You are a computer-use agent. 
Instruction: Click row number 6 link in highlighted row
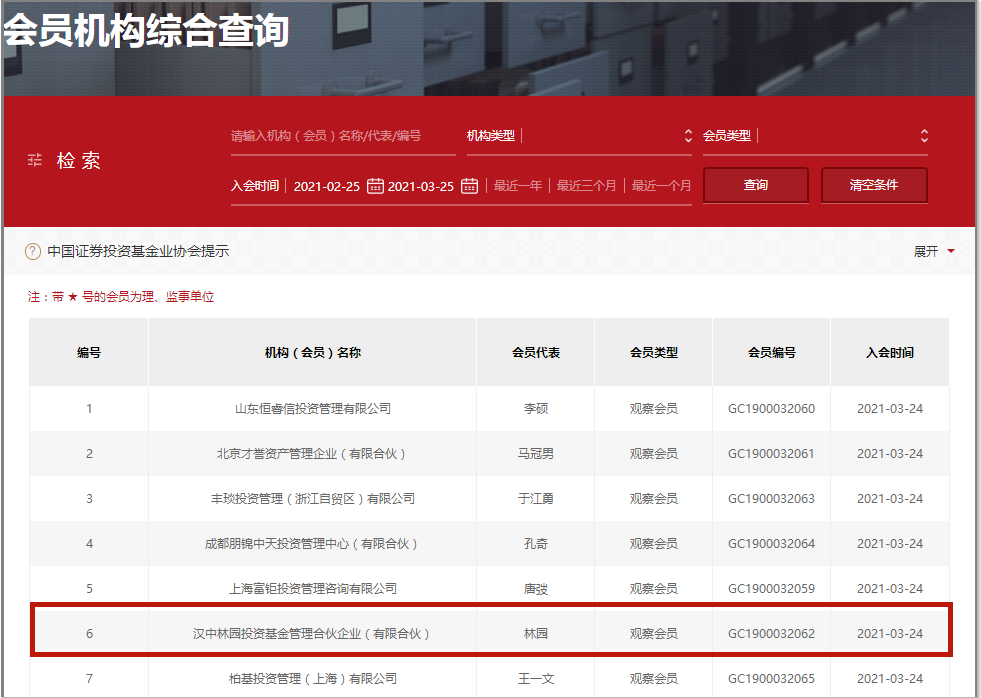pos(88,634)
